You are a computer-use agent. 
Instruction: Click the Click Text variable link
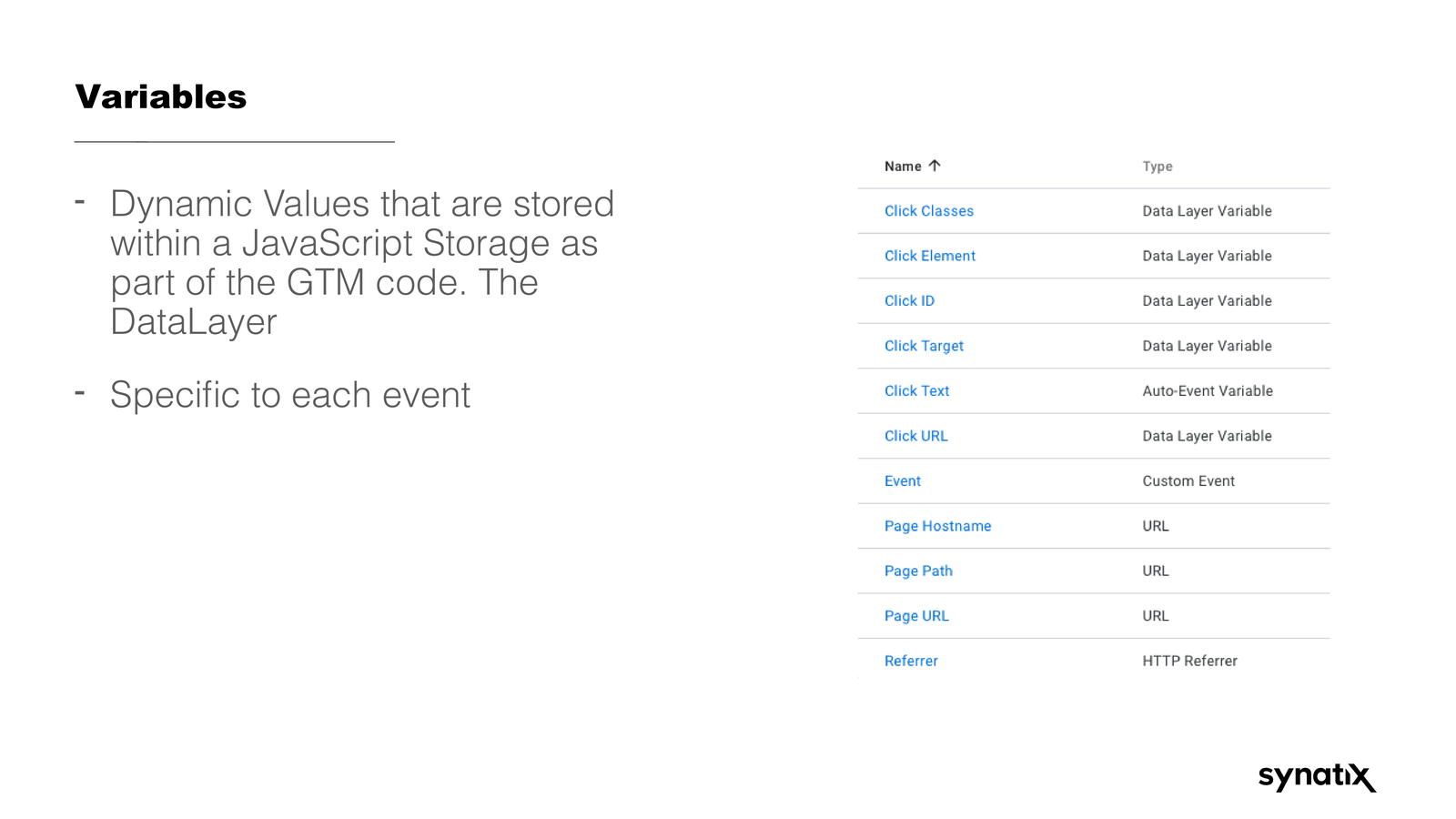(916, 391)
